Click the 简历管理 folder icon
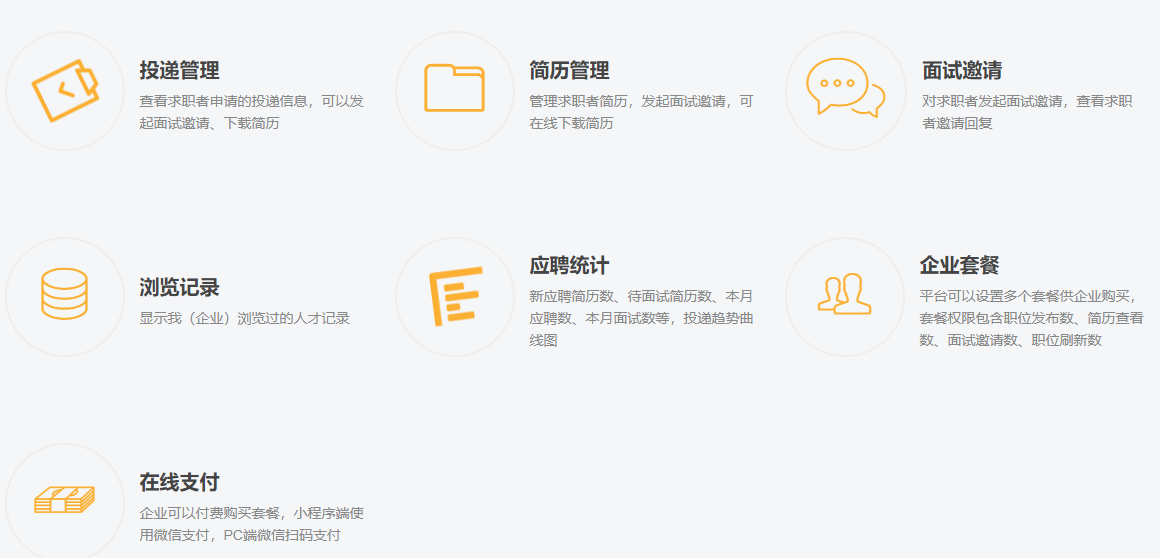The width and height of the screenshot is (1160, 558). 454,88
